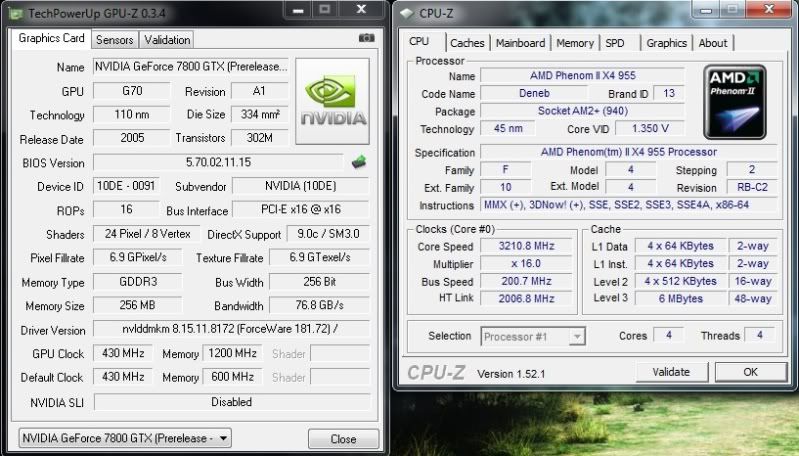Click the NVIDIA SLI Disabled value
799x456 pixels.
point(232,402)
